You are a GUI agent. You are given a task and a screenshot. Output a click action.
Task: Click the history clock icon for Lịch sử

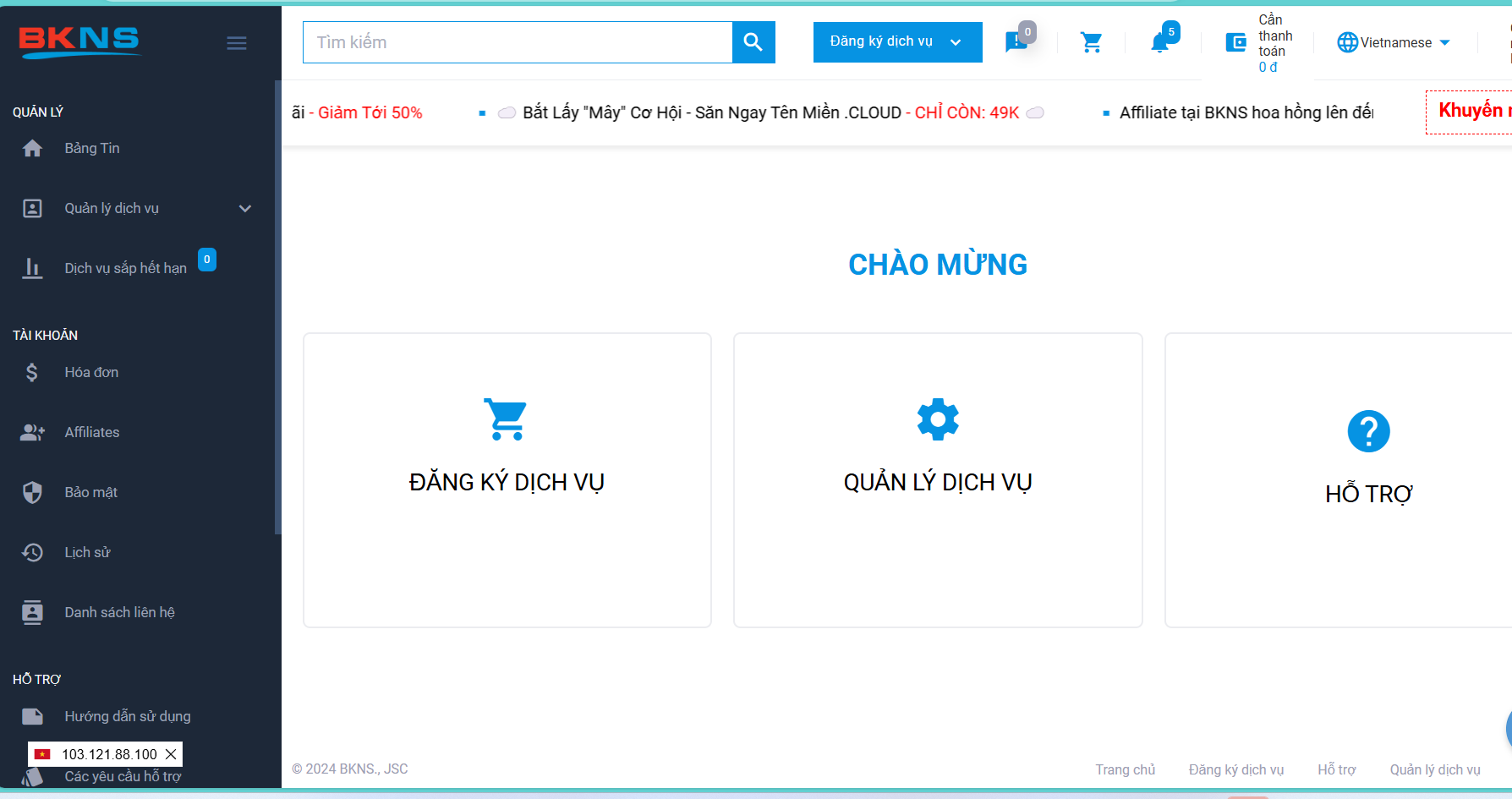click(32, 552)
